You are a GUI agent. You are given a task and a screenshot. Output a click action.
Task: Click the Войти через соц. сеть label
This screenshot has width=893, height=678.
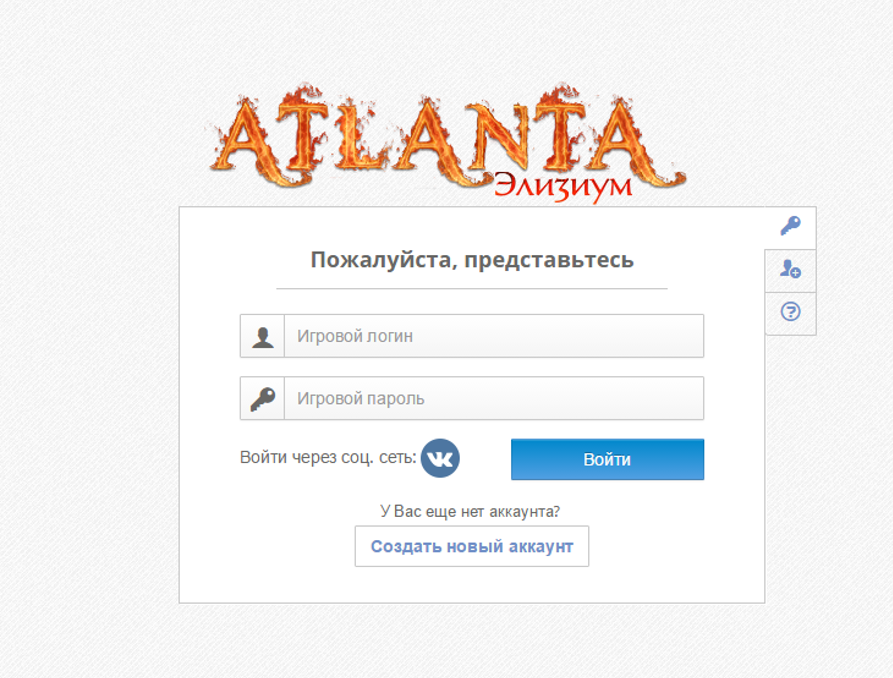point(328,458)
